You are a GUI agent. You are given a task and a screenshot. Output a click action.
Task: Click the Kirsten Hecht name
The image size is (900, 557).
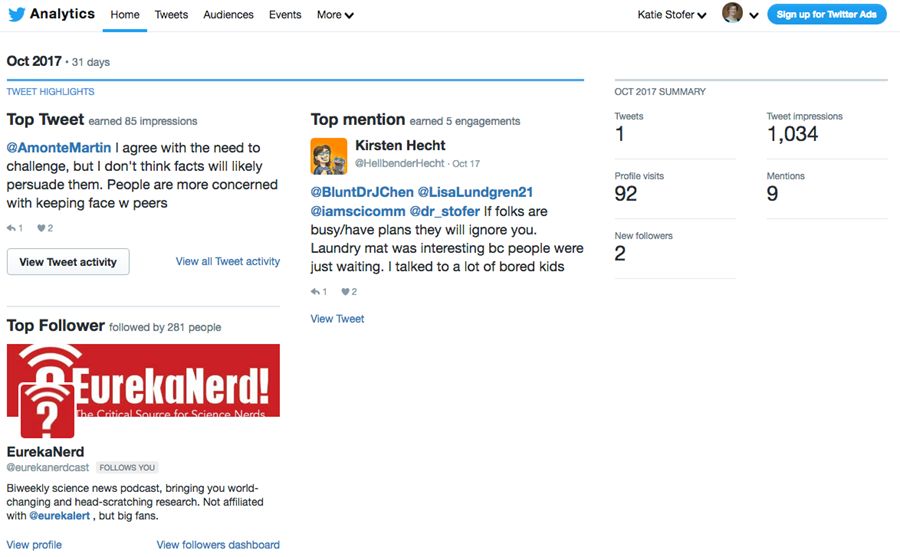click(x=400, y=145)
